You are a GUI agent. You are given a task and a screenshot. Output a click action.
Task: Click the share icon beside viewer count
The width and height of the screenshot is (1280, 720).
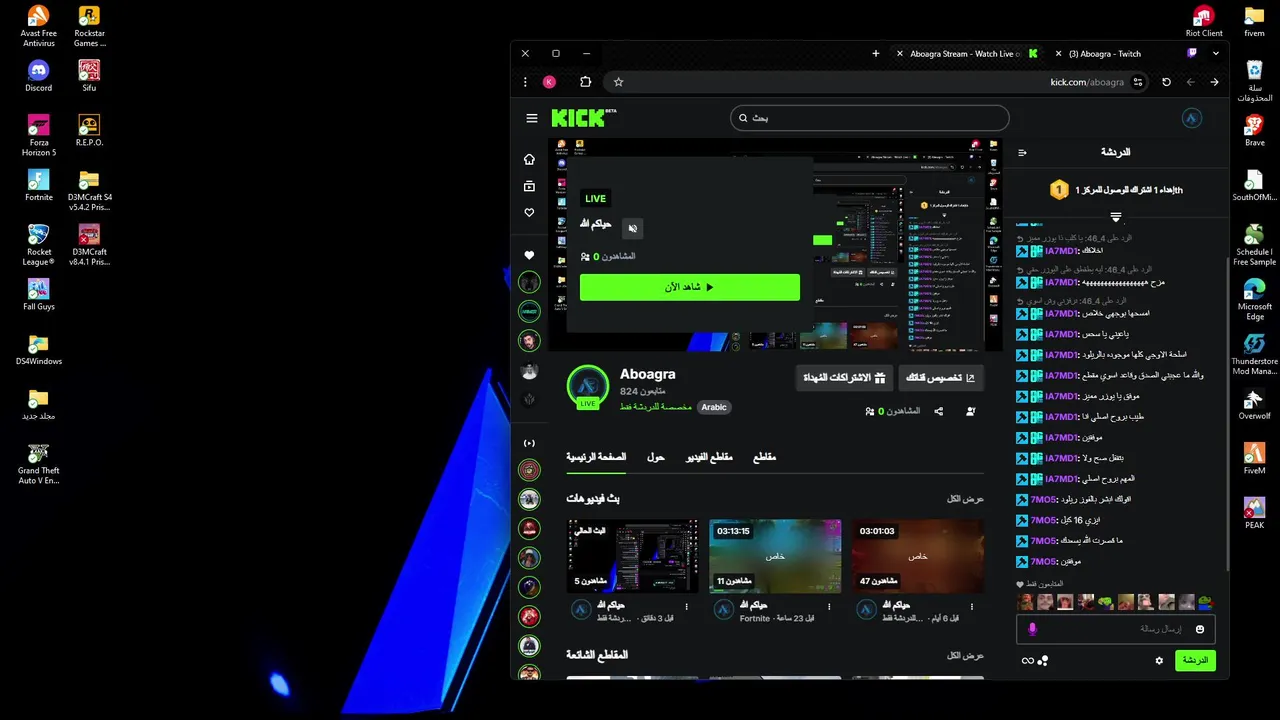(x=939, y=411)
